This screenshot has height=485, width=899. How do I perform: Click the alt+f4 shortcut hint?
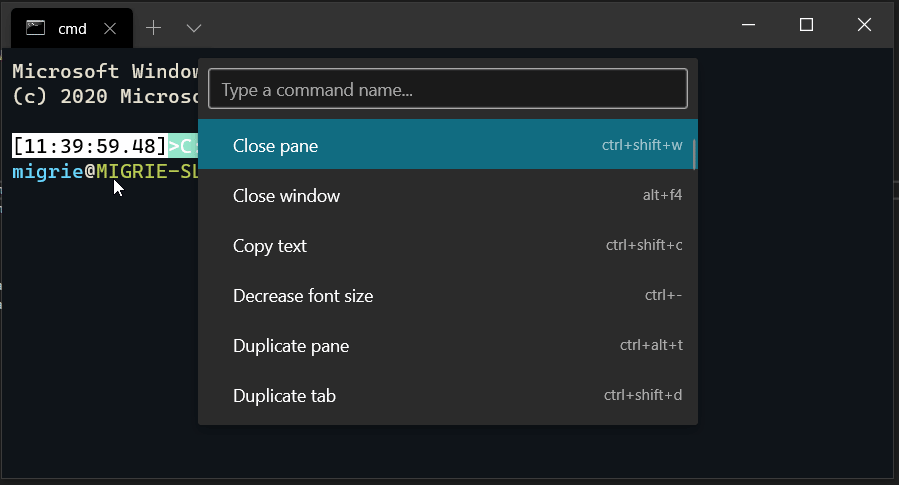[x=662, y=195]
